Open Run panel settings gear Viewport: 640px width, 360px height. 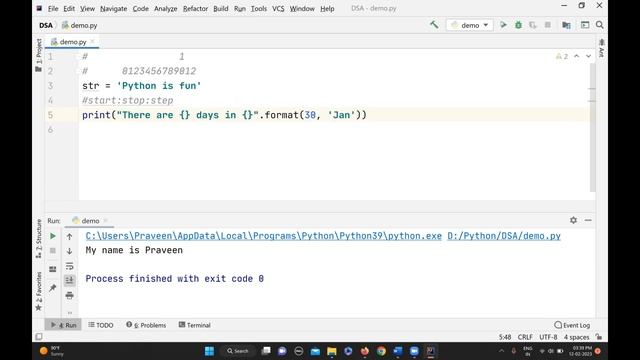point(573,220)
